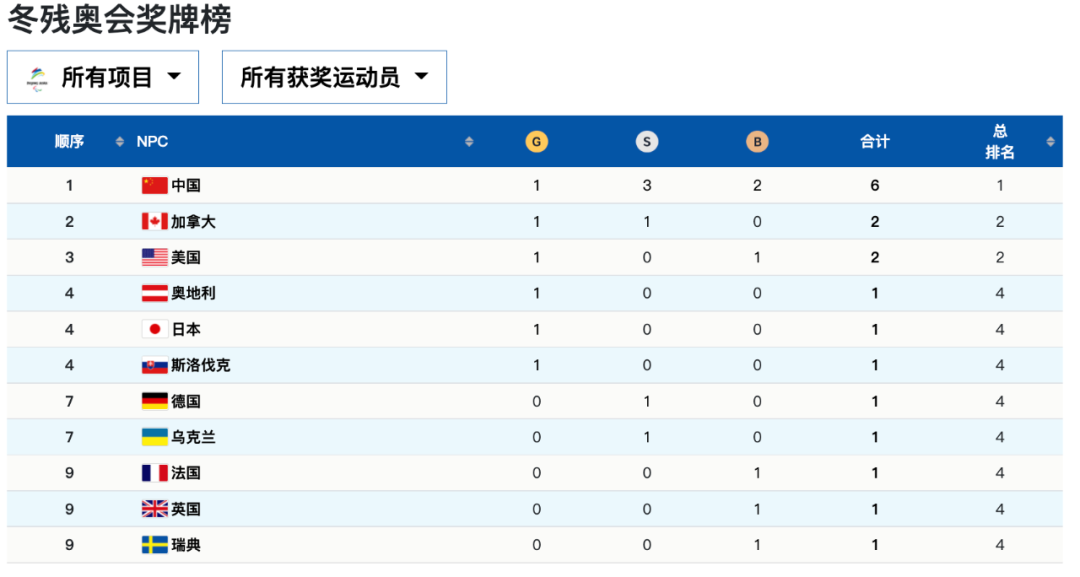
Task: Click the Sweden flag icon
Action: pyautogui.click(x=154, y=545)
